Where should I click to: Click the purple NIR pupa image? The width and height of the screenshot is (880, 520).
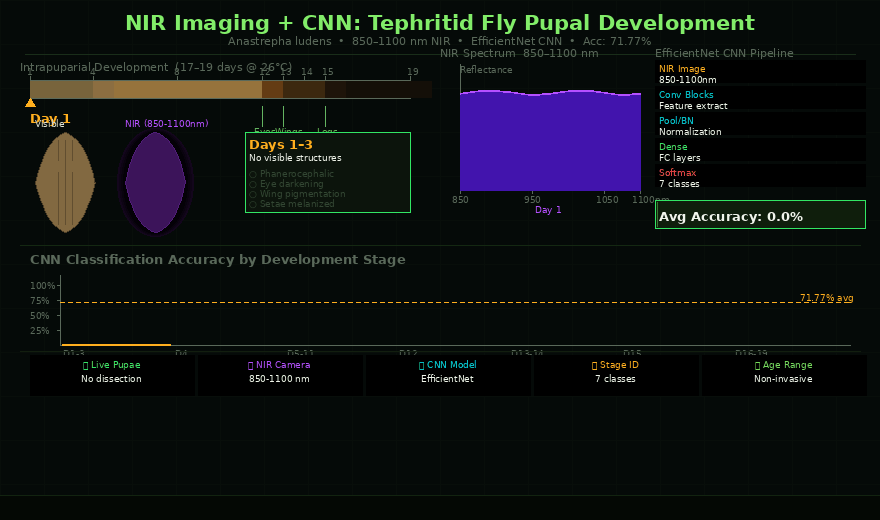tap(155, 182)
